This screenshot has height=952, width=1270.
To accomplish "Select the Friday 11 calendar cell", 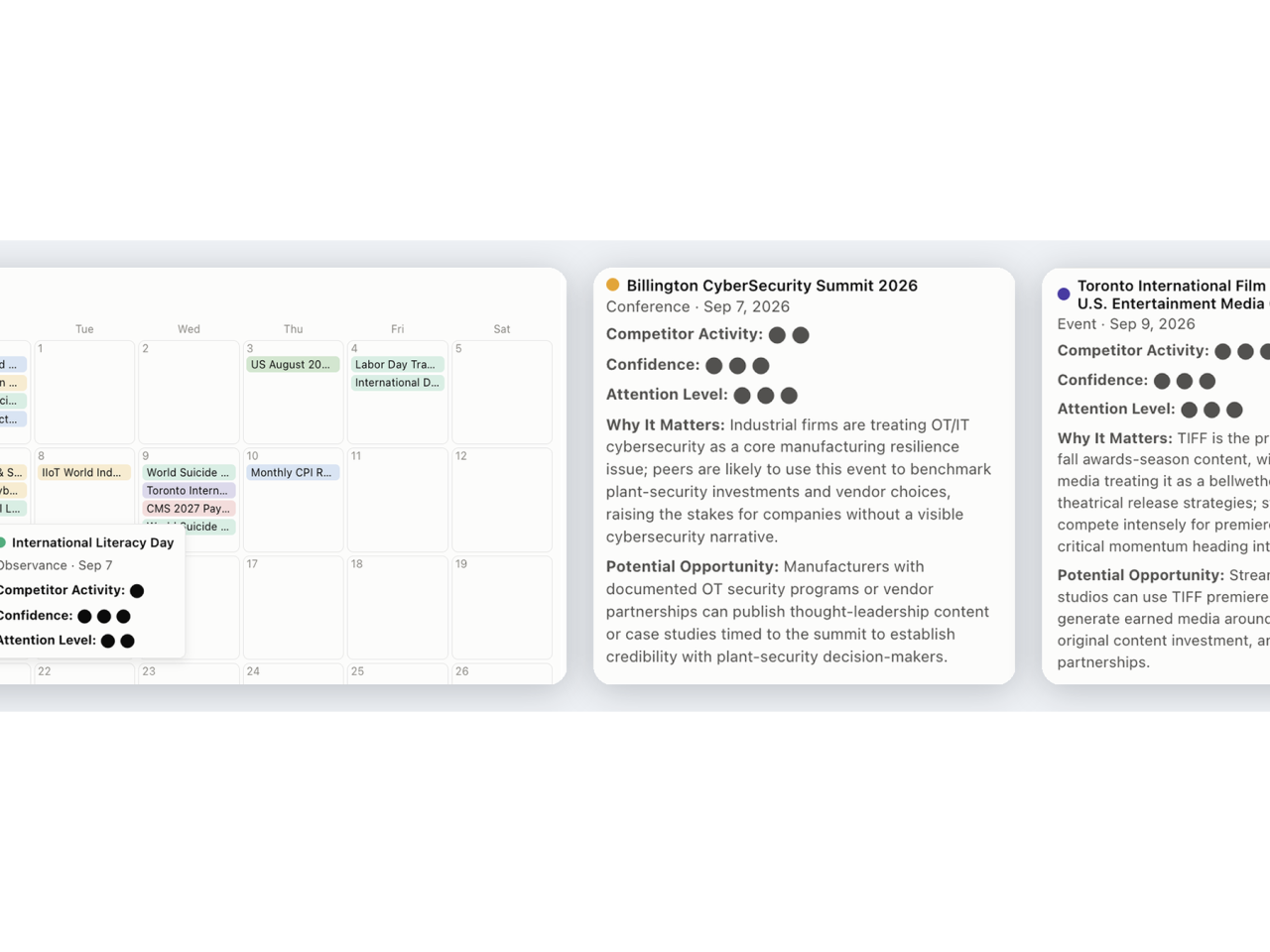I will click(x=398, y=500).
